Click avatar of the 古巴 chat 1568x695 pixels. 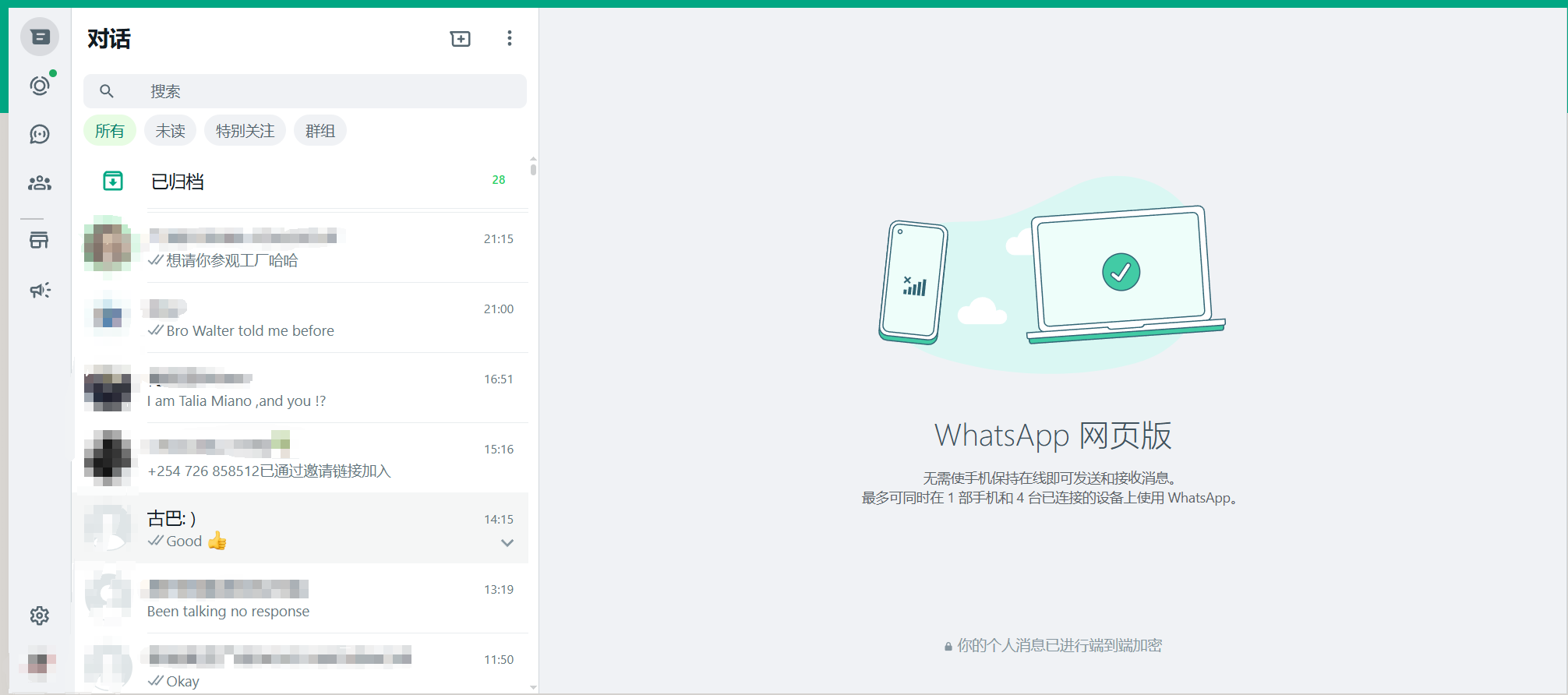[x=108, y=527]
